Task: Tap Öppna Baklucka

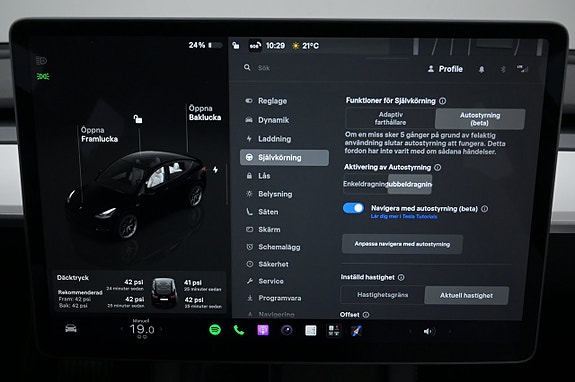Action: [x=205, y=113]
